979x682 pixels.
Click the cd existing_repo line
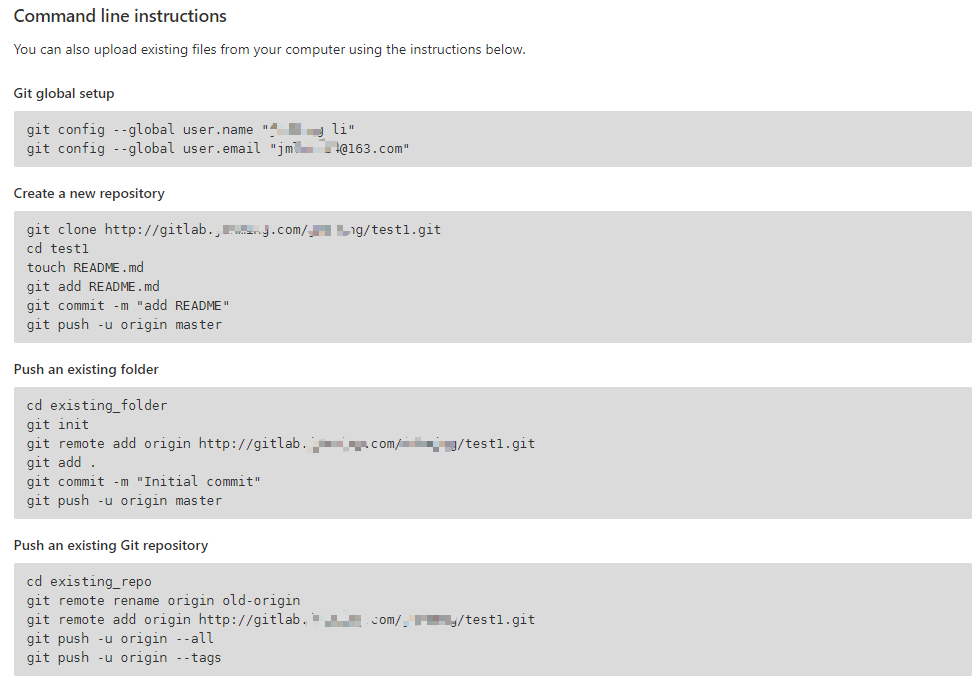click(89, 581)
